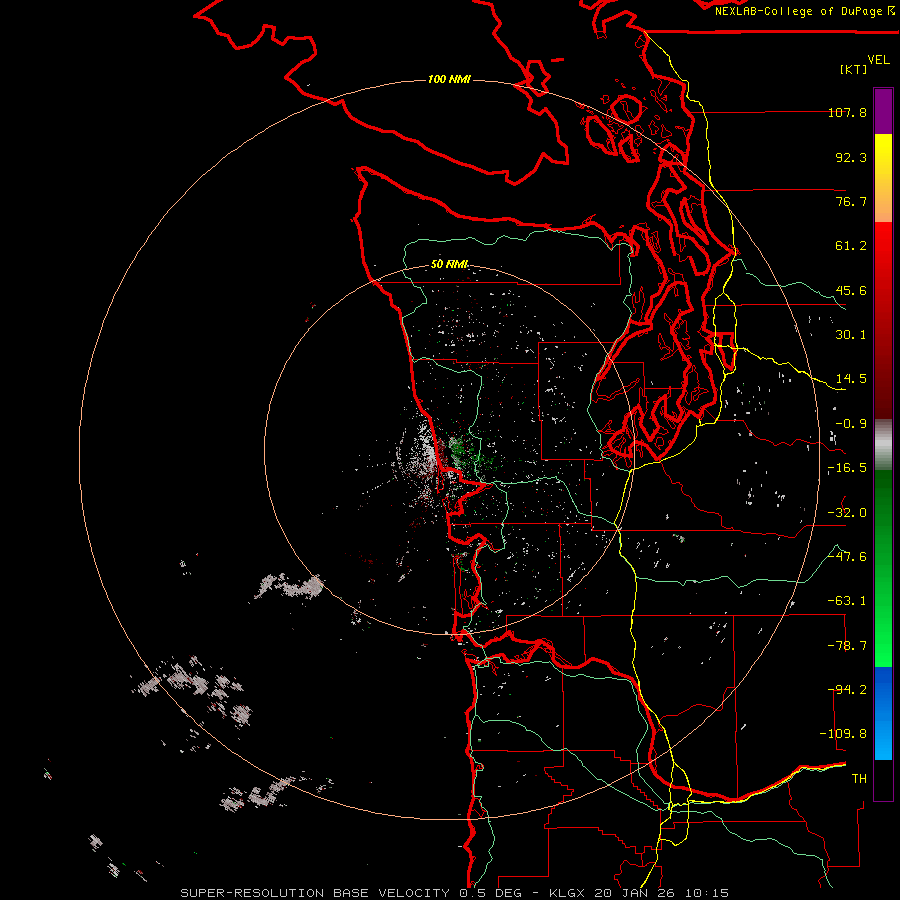The width and height of the screenshot is (900, 900).
Task: Click the -63.1 velocity scale value
Action: pos(847,601)
